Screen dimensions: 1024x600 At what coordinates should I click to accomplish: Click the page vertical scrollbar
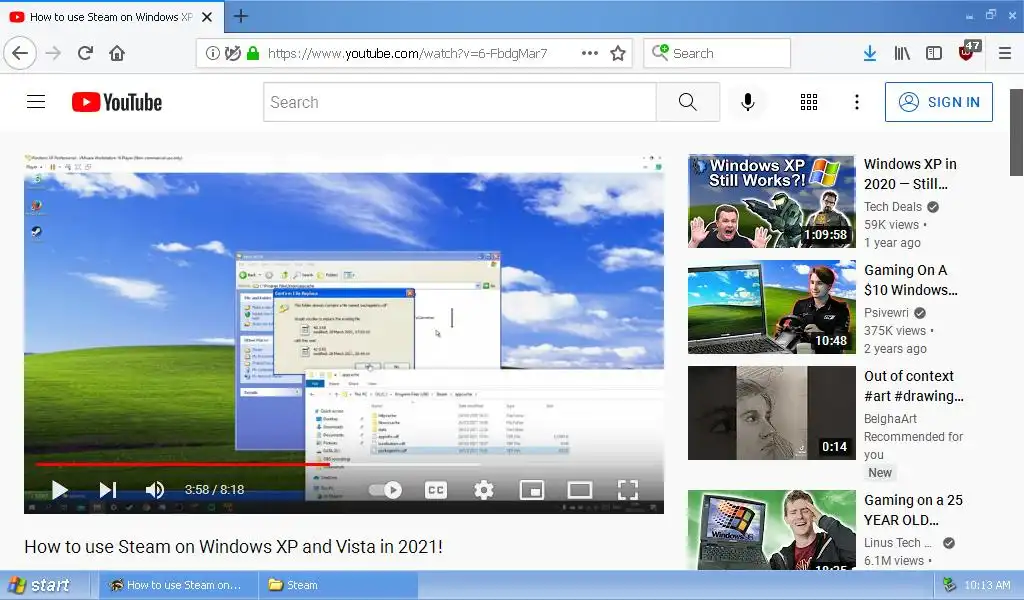pyautogui.click(x=1016, y=133)
